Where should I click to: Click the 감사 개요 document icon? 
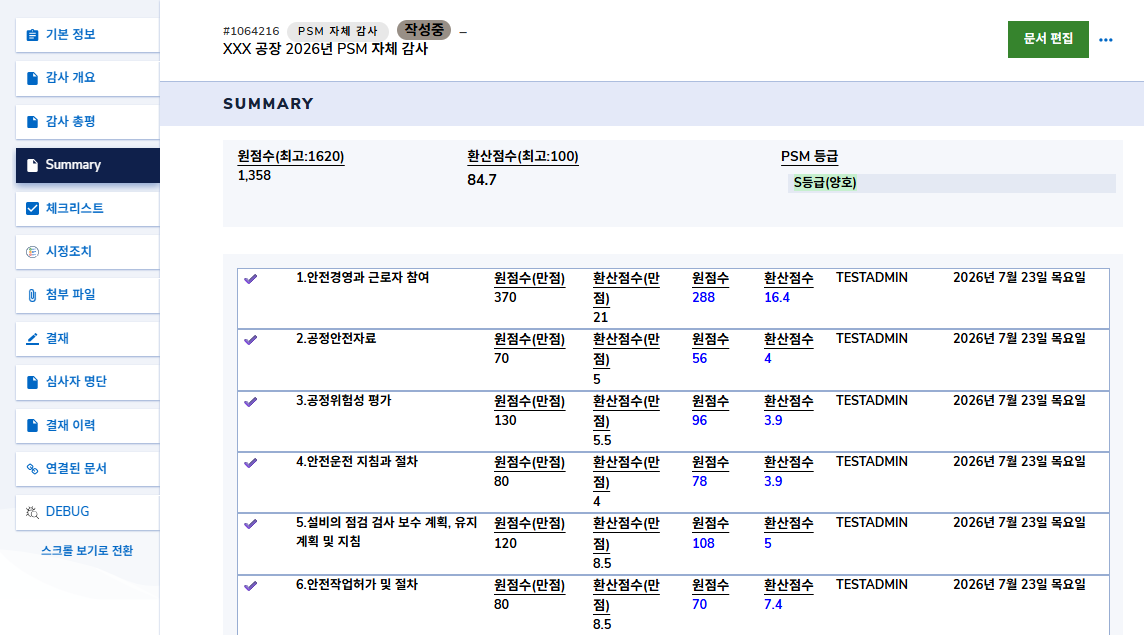tap(32, 78)
